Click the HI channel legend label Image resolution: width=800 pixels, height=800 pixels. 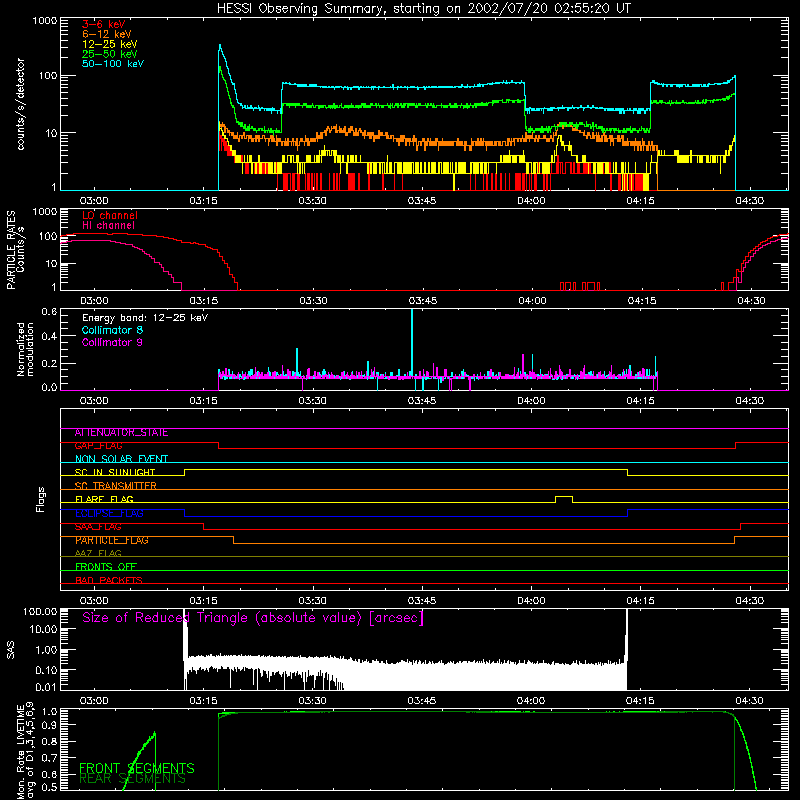(x=108, y=225)
